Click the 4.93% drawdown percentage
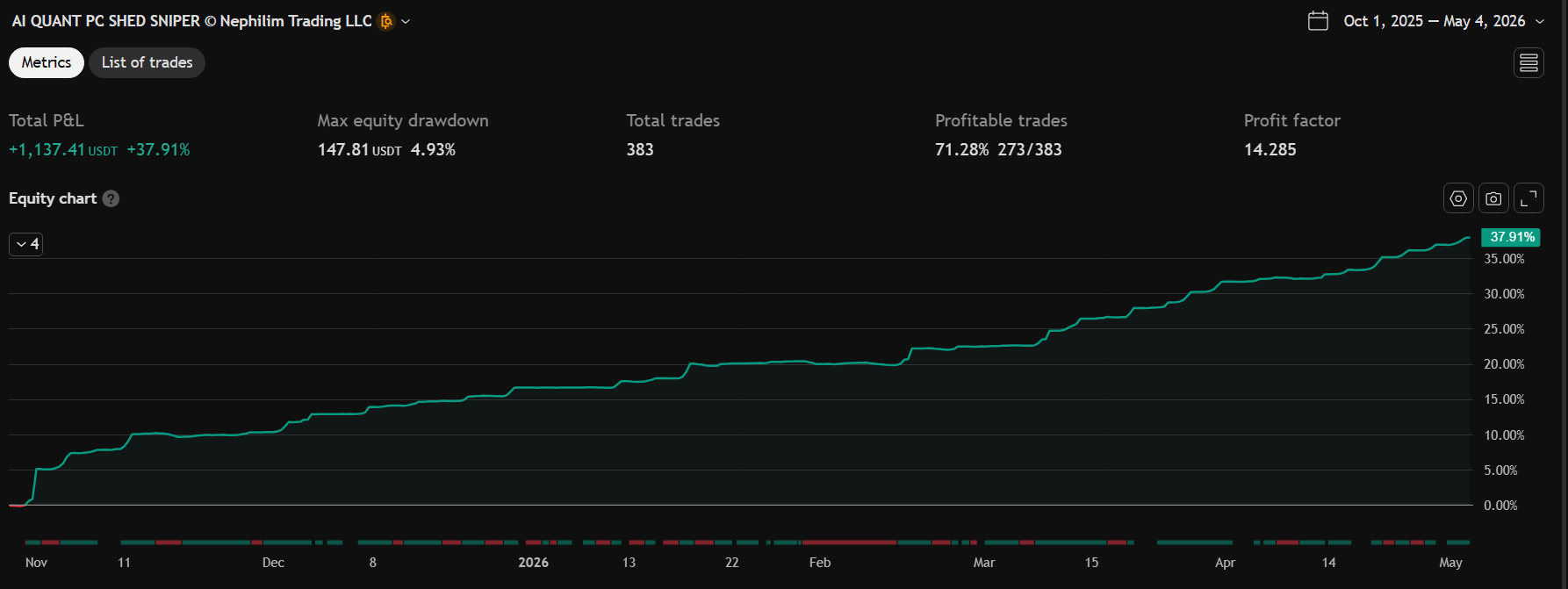1568x589 pixels. pos(433,150)
